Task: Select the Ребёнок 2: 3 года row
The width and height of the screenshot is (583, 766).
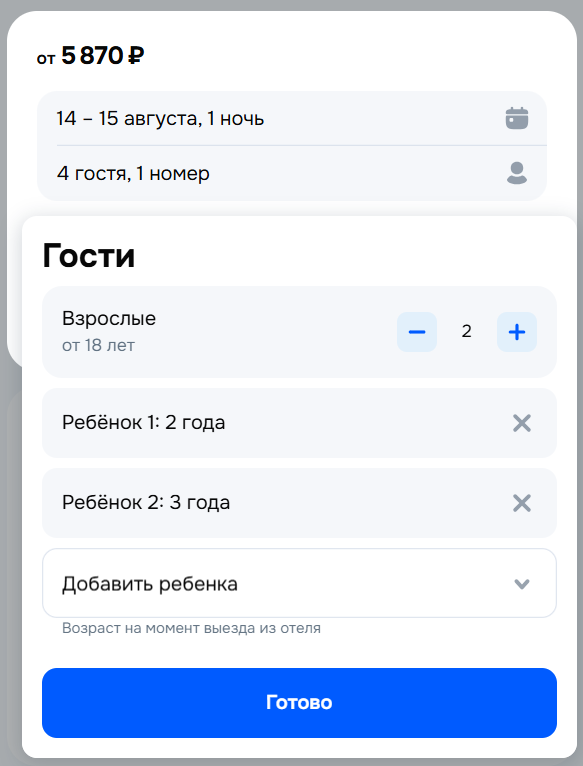Action: click(299, 503)
